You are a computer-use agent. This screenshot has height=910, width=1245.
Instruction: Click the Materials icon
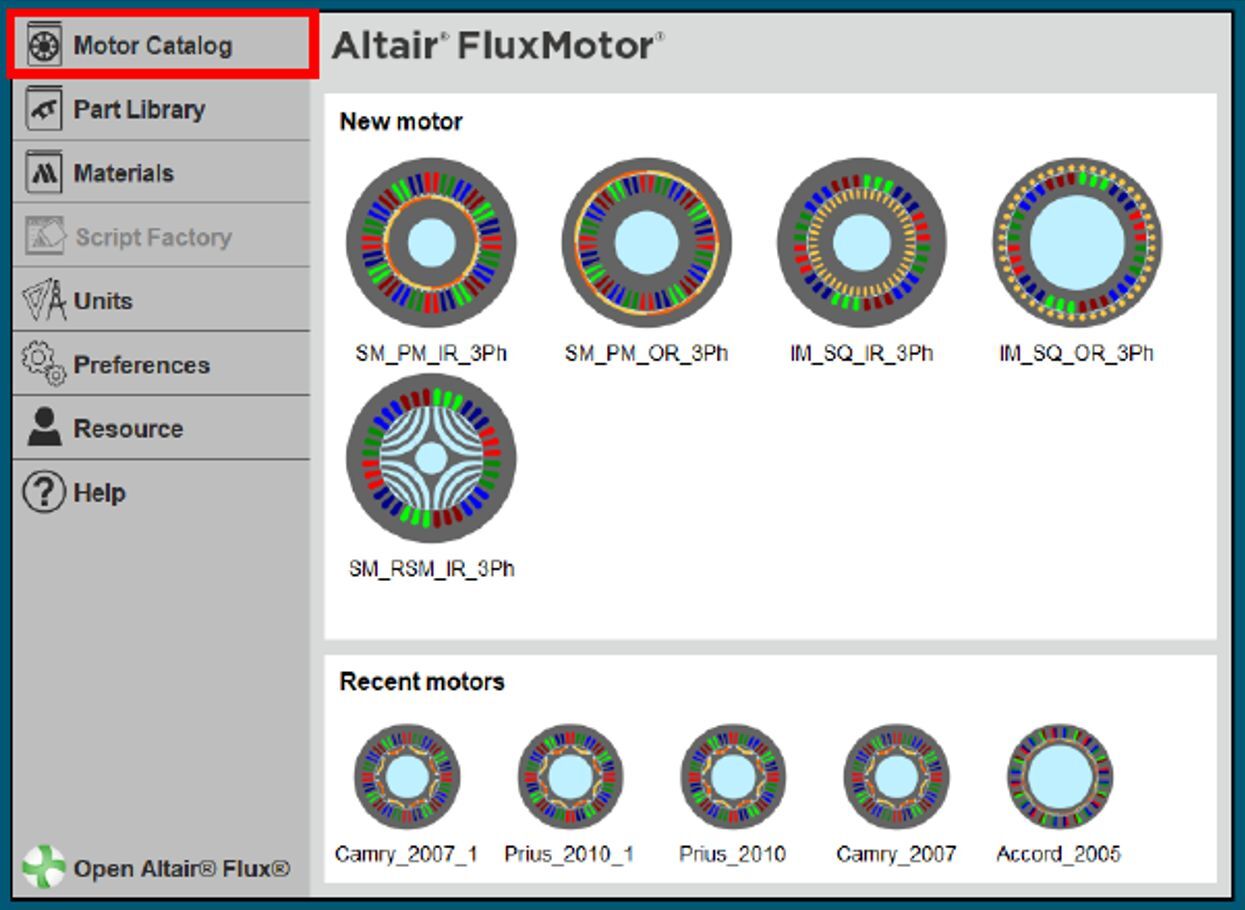44,173
